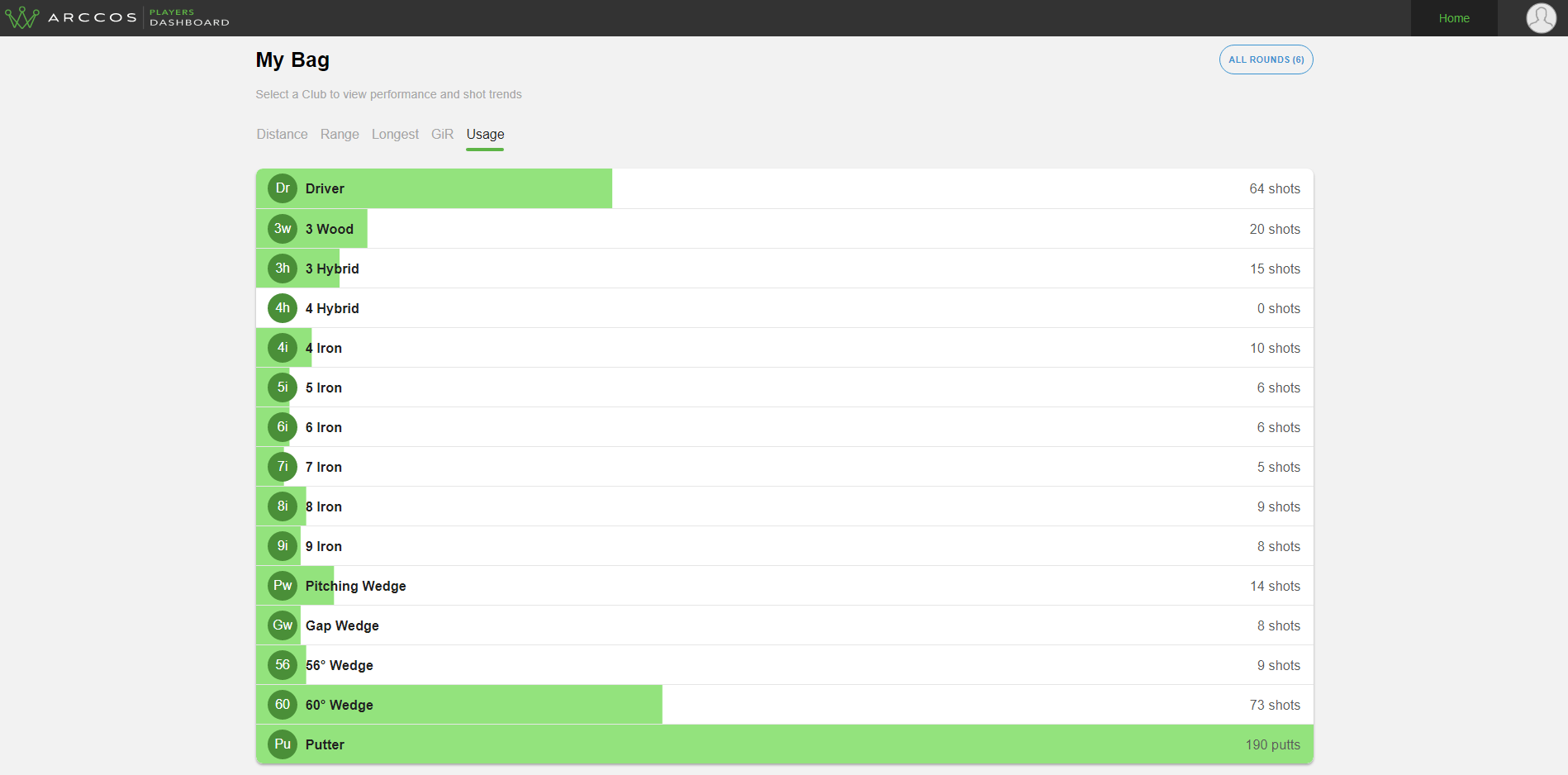Screen dimensions: 1568x775
Task: Click the Arccos logo icon
Action: coord(21,17)
